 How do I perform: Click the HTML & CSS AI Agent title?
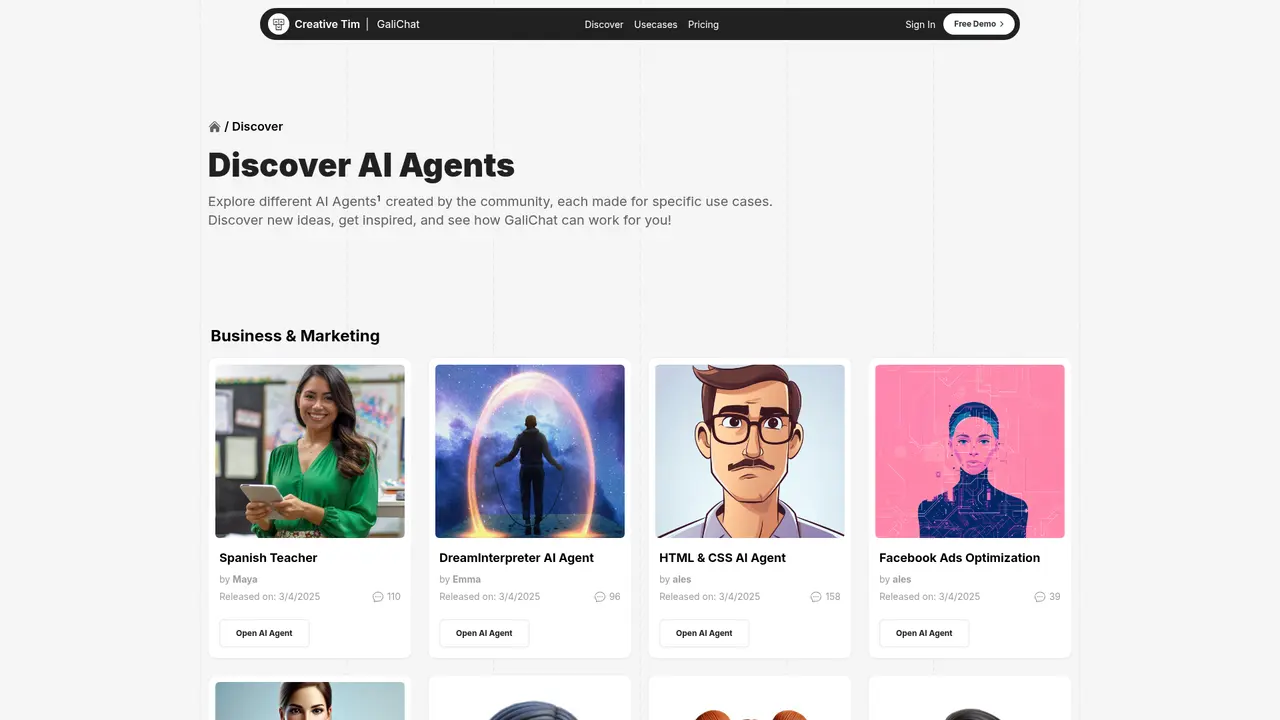click(x=722, y=558)
